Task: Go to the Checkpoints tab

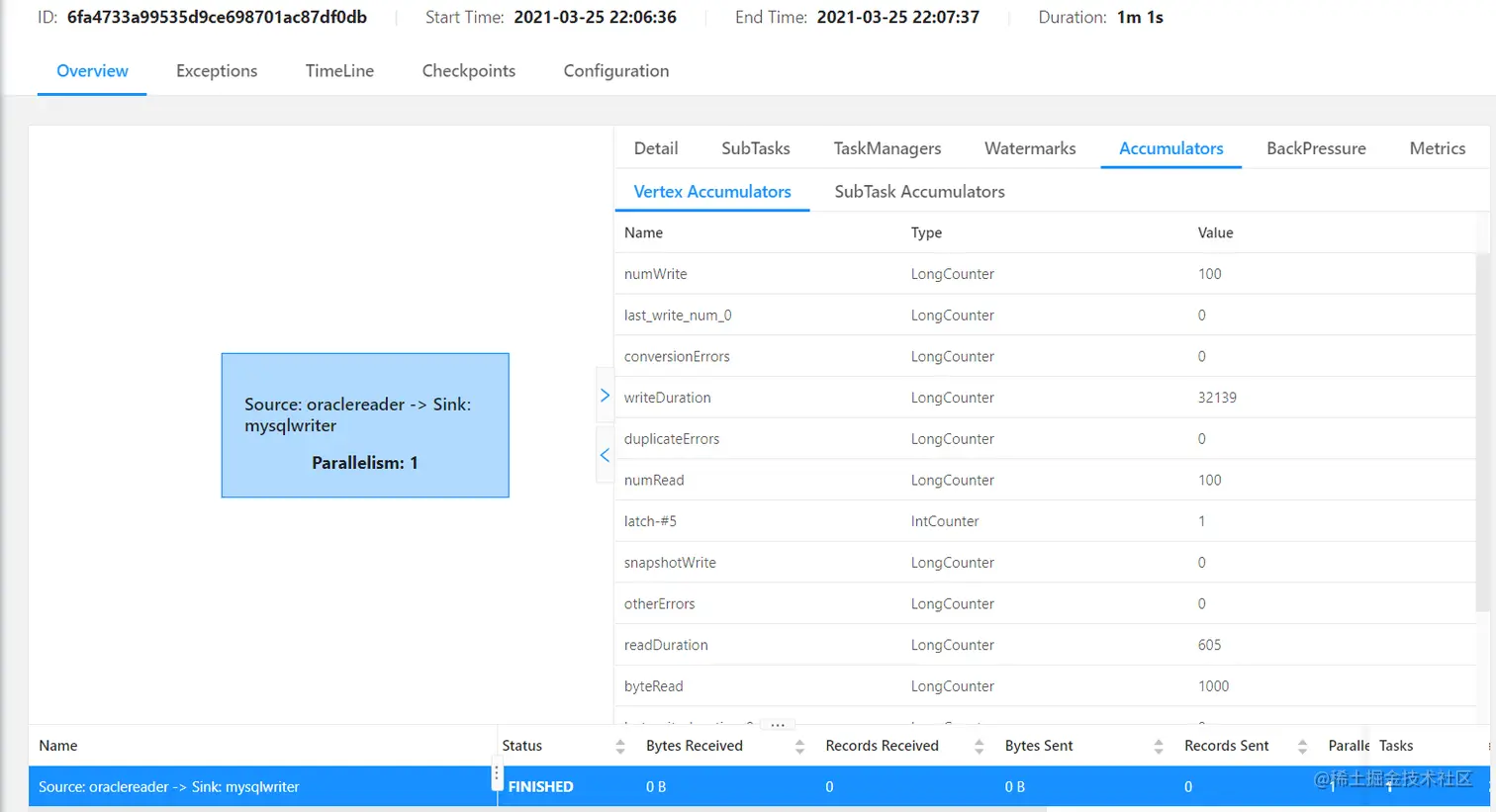Action: tap(469, 71)
